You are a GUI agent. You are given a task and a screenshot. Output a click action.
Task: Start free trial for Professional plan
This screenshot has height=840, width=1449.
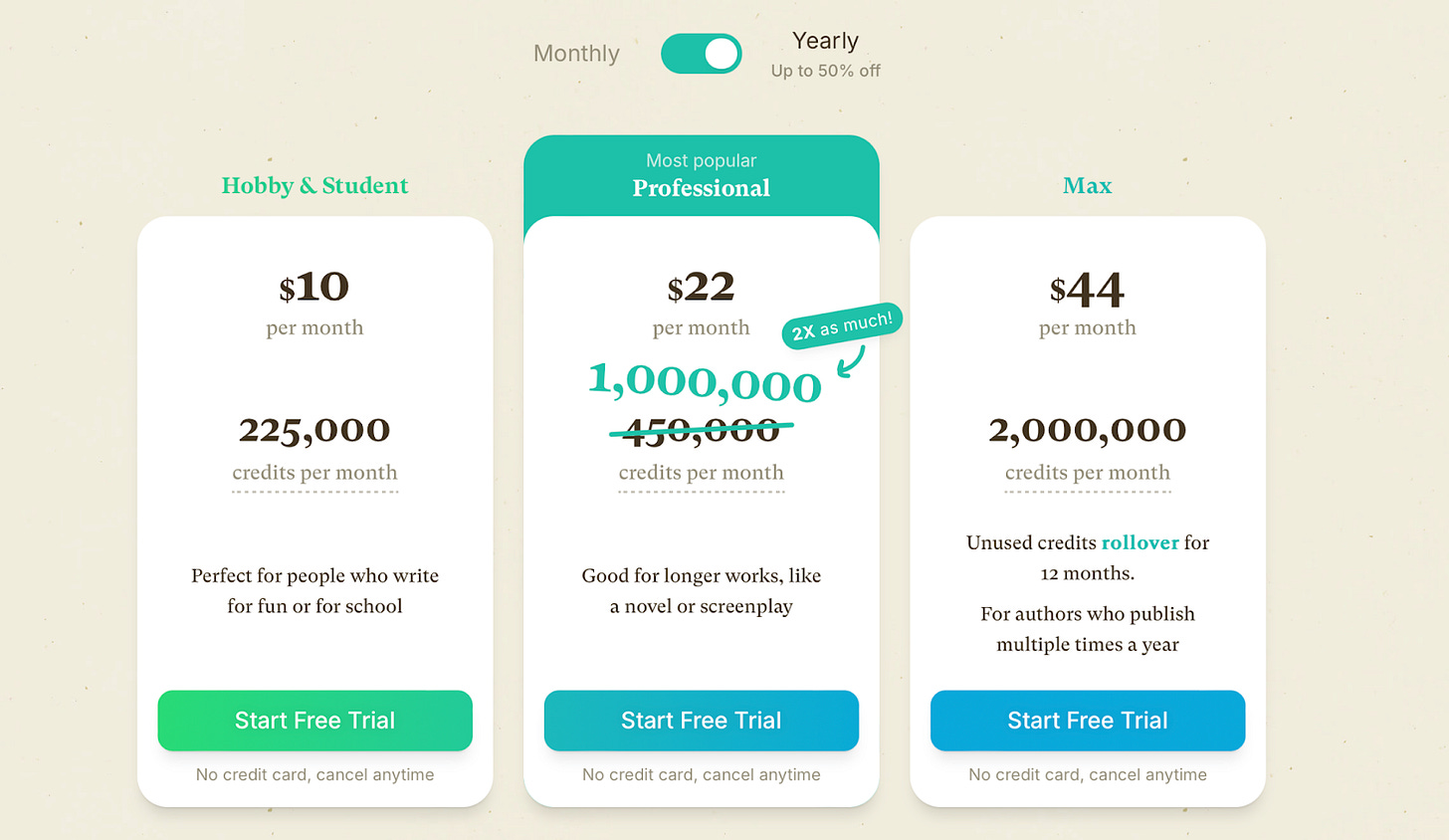coord(702,721)
